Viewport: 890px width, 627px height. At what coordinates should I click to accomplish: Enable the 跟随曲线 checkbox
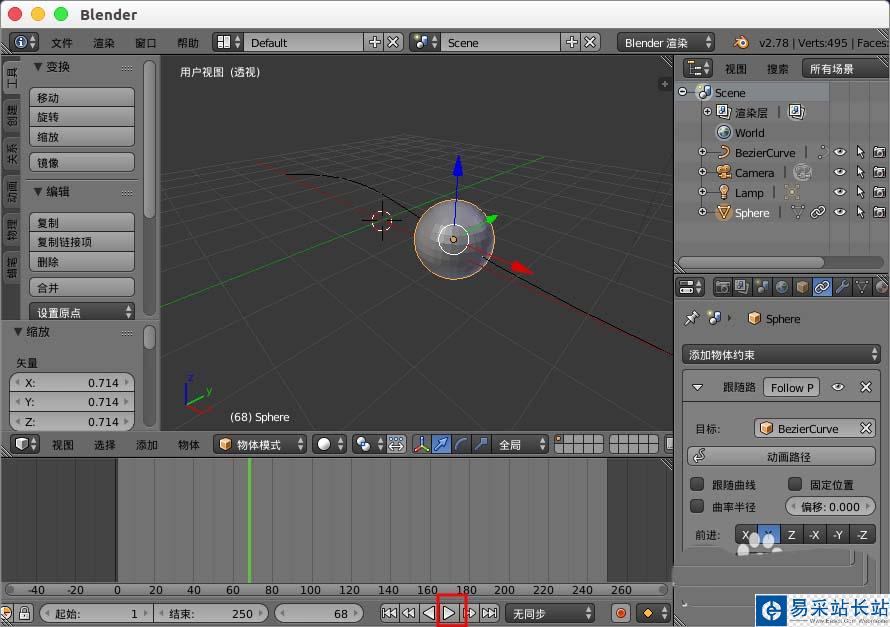coord(697,484)
